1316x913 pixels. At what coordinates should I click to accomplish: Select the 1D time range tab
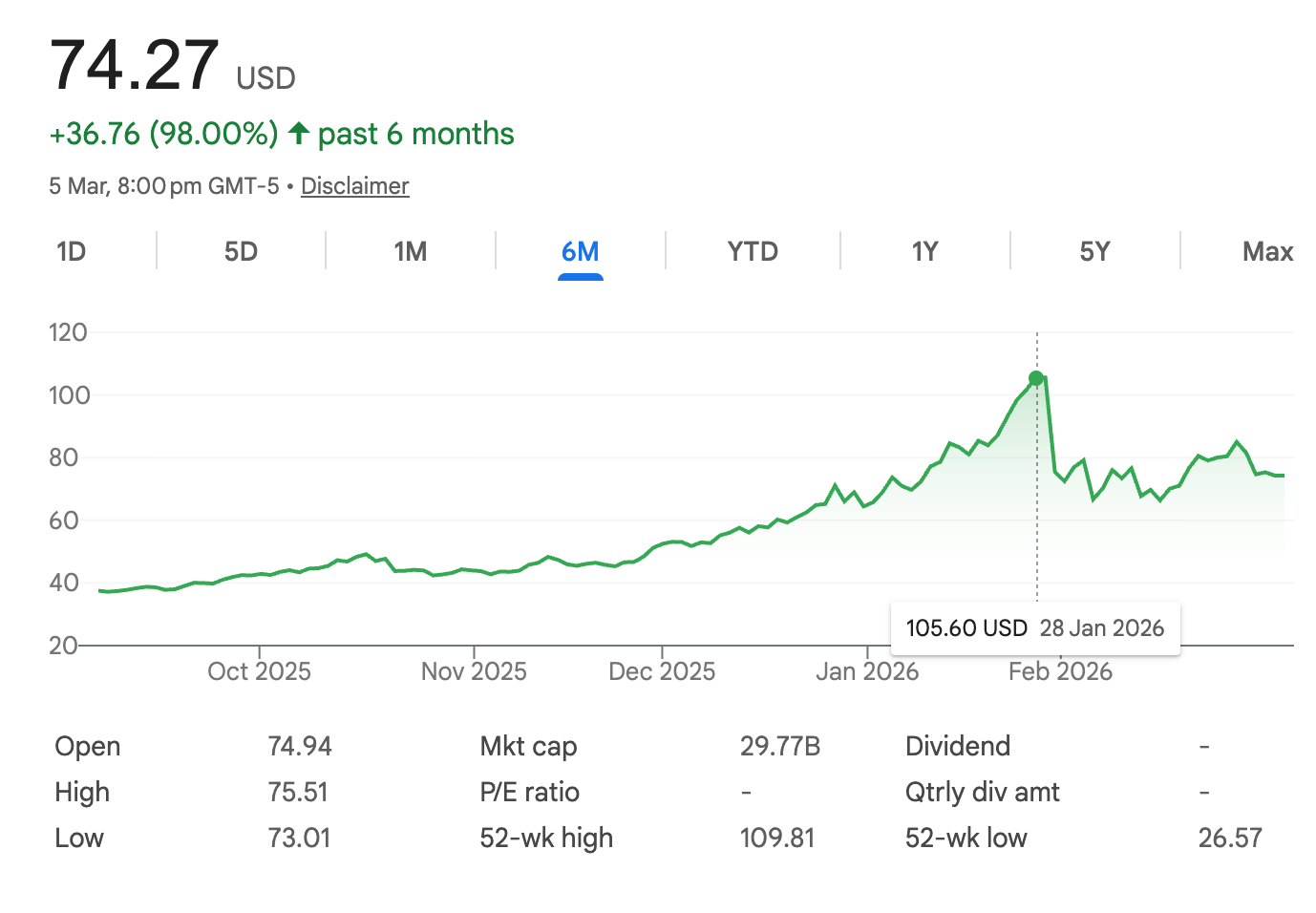pos(72,252)
